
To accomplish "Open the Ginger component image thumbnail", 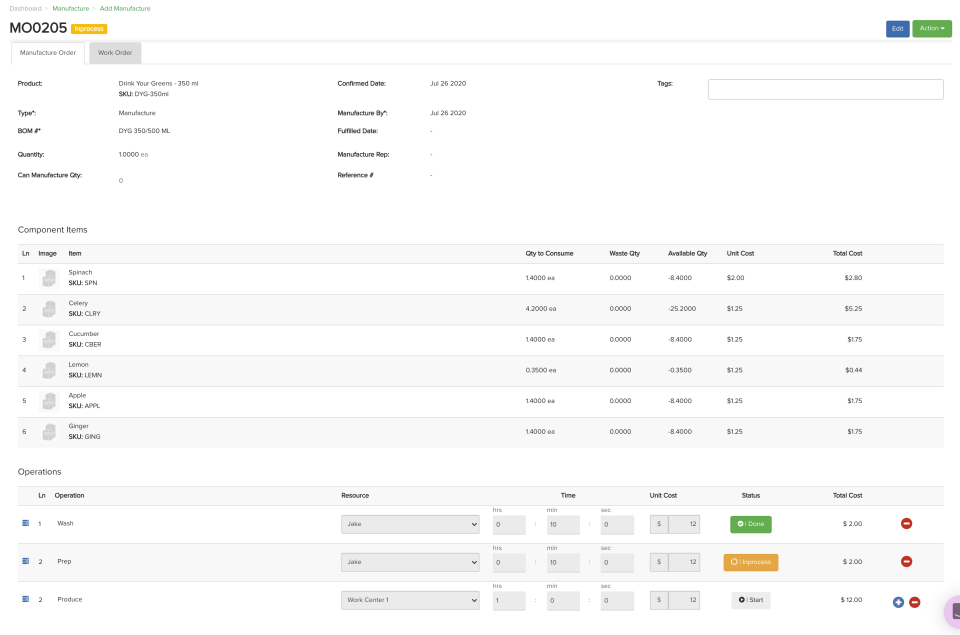I will click(x=48, y=431).
